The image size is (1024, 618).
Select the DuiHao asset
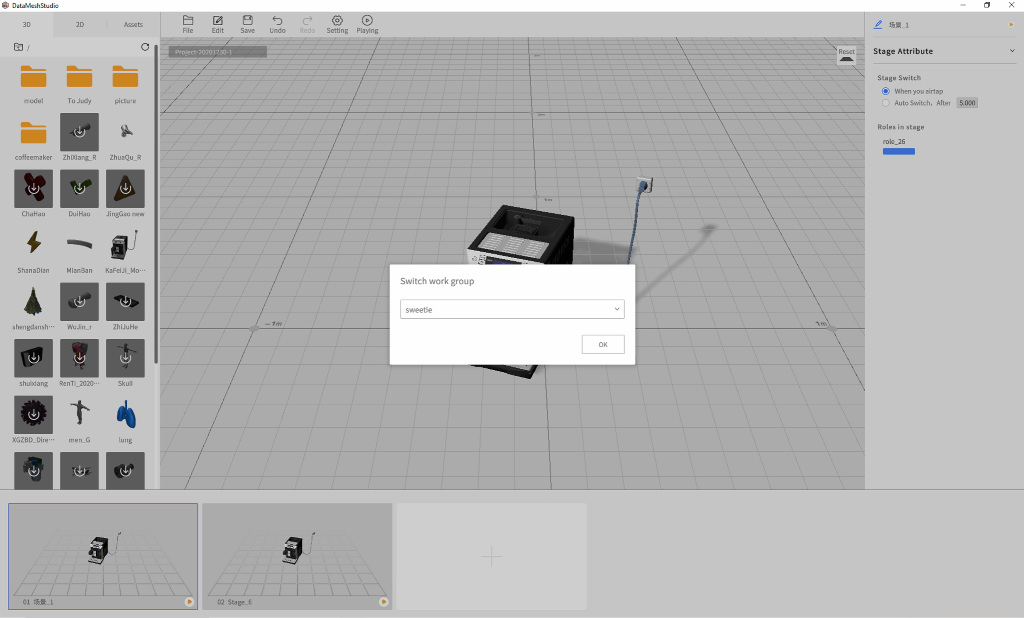click(79, 193)
